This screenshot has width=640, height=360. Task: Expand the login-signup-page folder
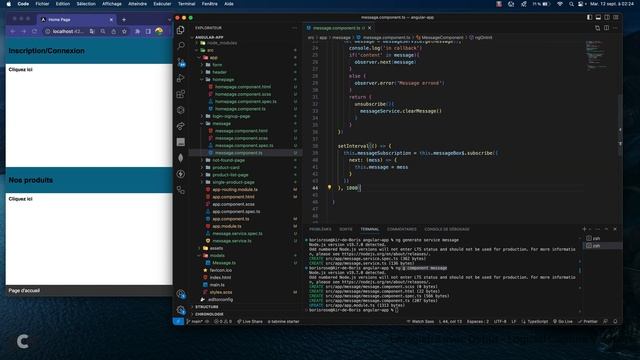point(231,116)
